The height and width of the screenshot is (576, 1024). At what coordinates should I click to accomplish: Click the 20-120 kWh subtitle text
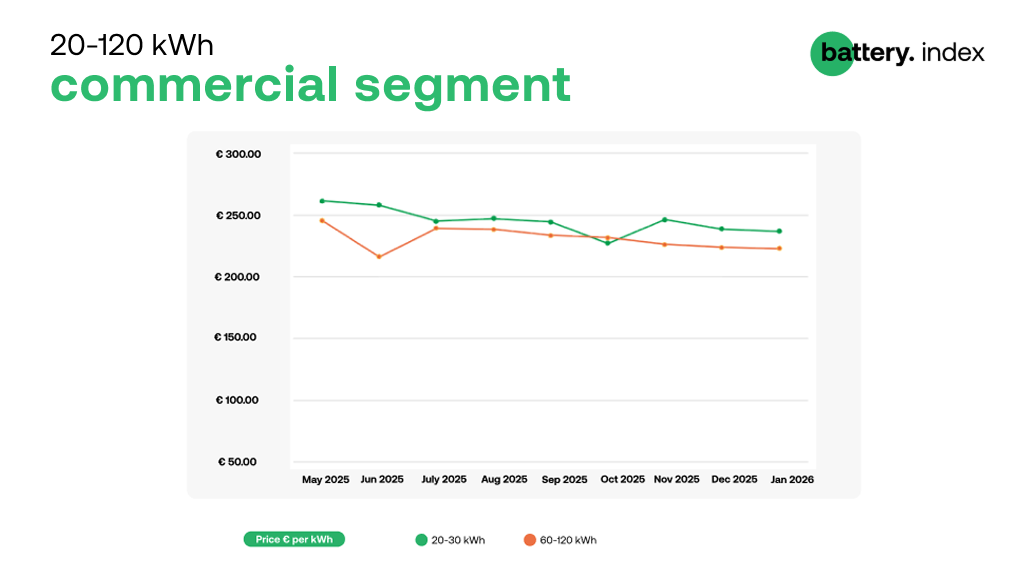point(132,45)
